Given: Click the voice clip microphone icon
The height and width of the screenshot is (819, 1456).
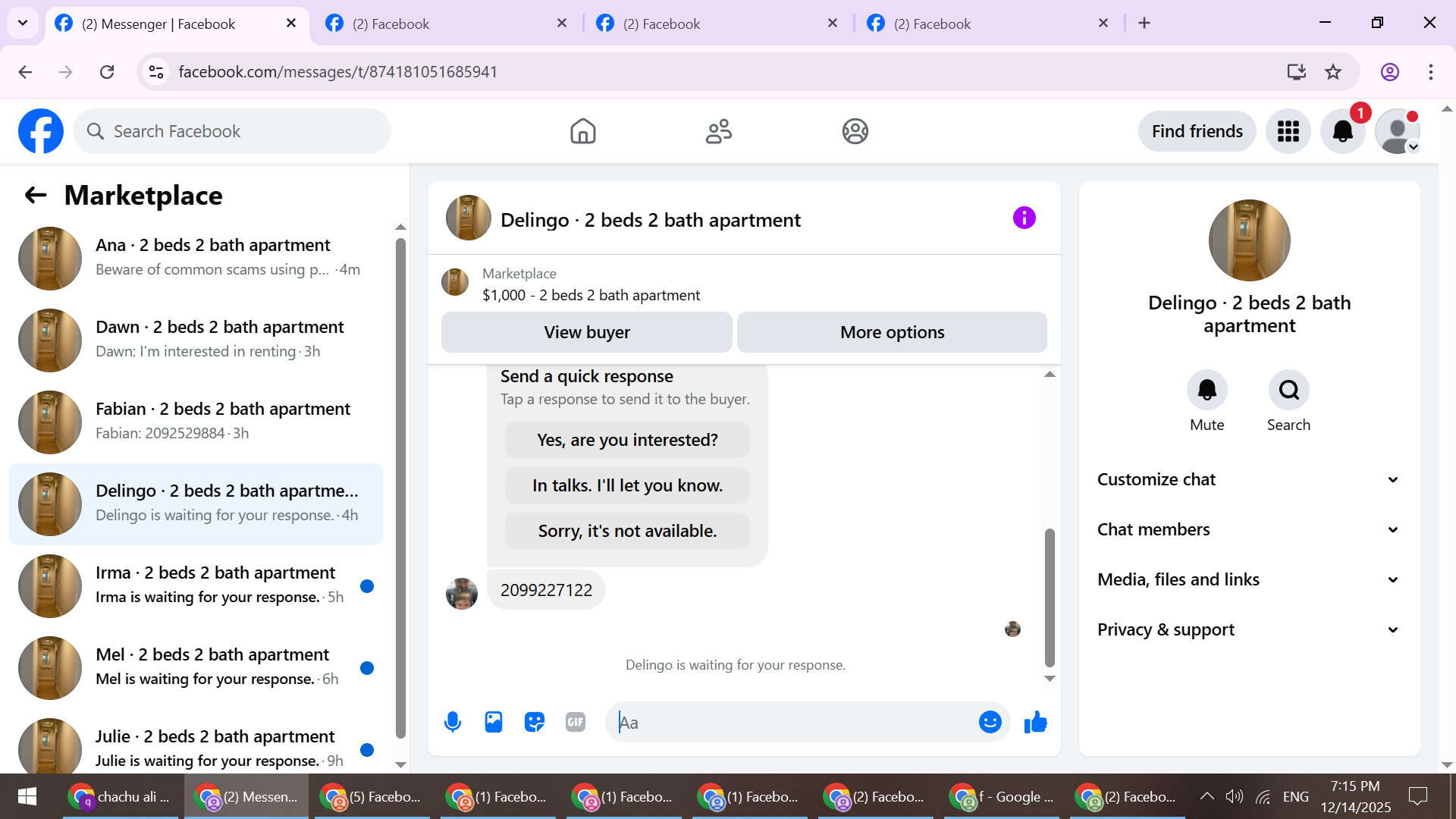Looking at the screenshot, I should coord(453,722).
